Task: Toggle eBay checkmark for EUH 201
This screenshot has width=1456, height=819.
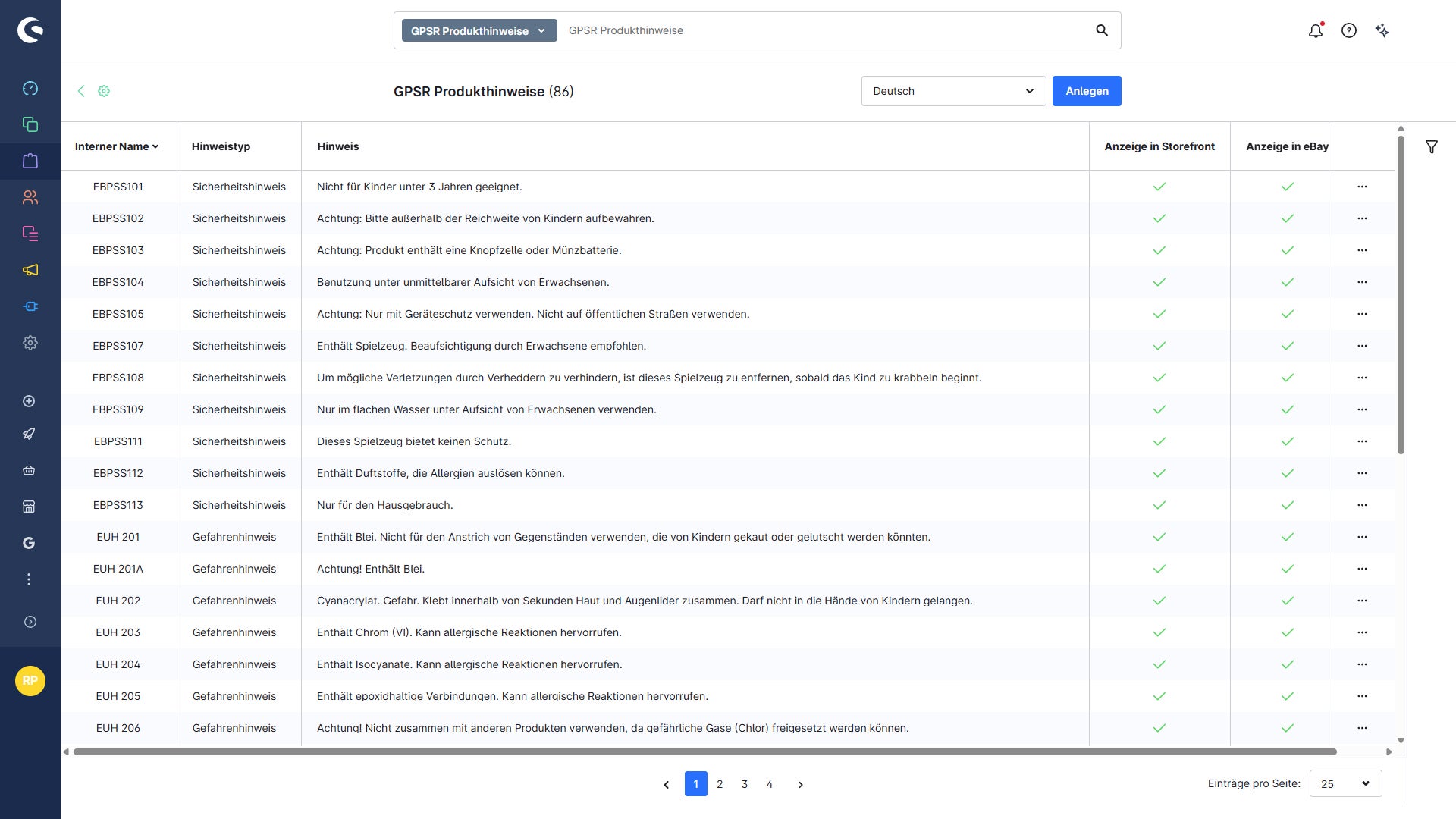Action: pyautogui.click(x=1288, y=537)
